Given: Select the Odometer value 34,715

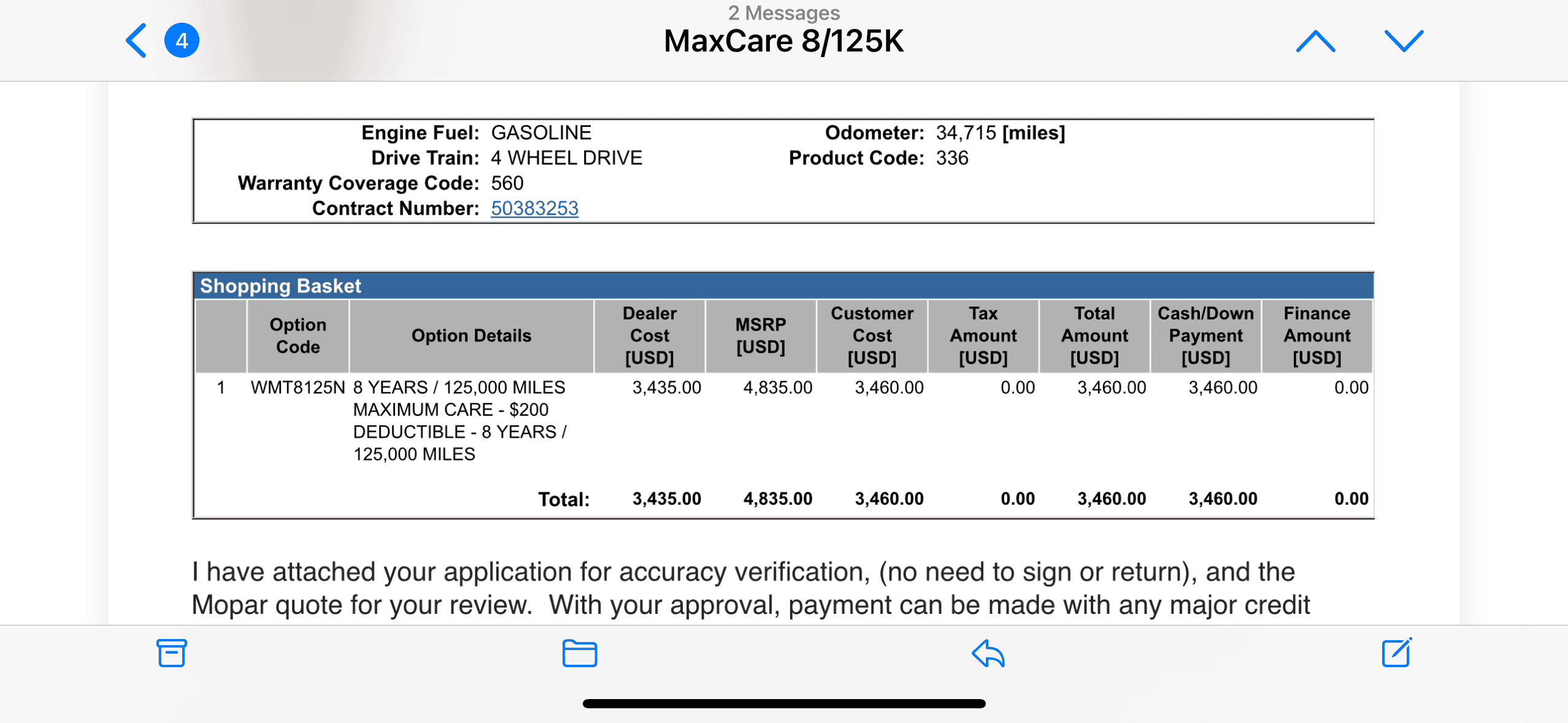Looking at the screenshot, I should tap(966, 133).
